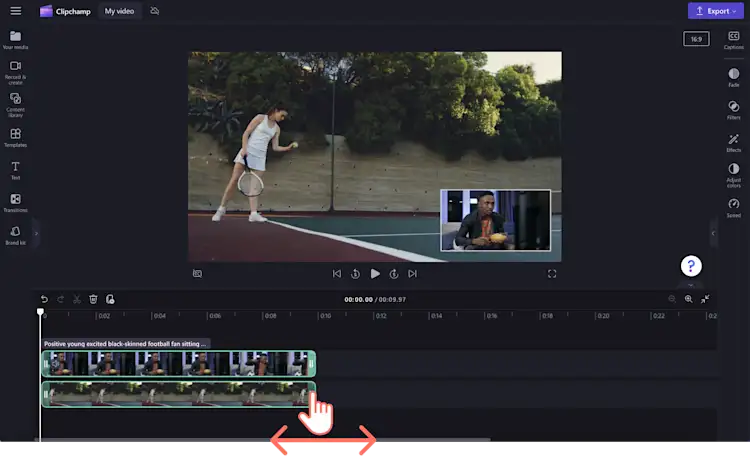Image resolution: width=750 pixels, height=456 pixels.
Task: Open the Text panel
Action: [x=15, y=170]
